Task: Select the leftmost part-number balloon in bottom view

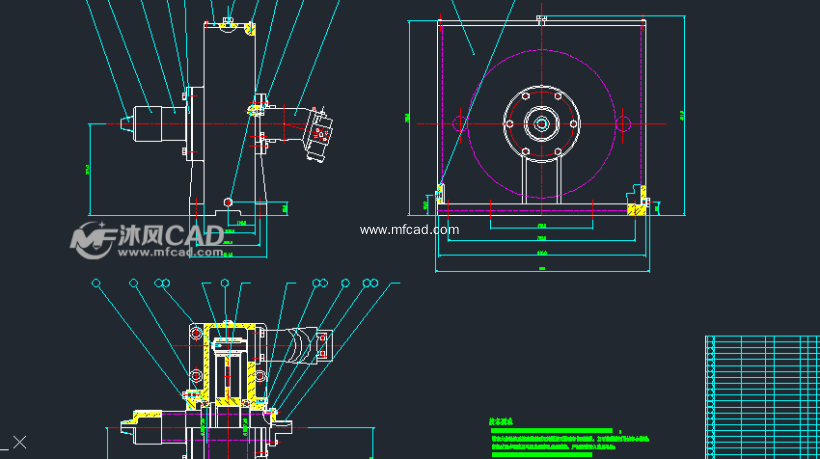Action: [x=97, y=283]
